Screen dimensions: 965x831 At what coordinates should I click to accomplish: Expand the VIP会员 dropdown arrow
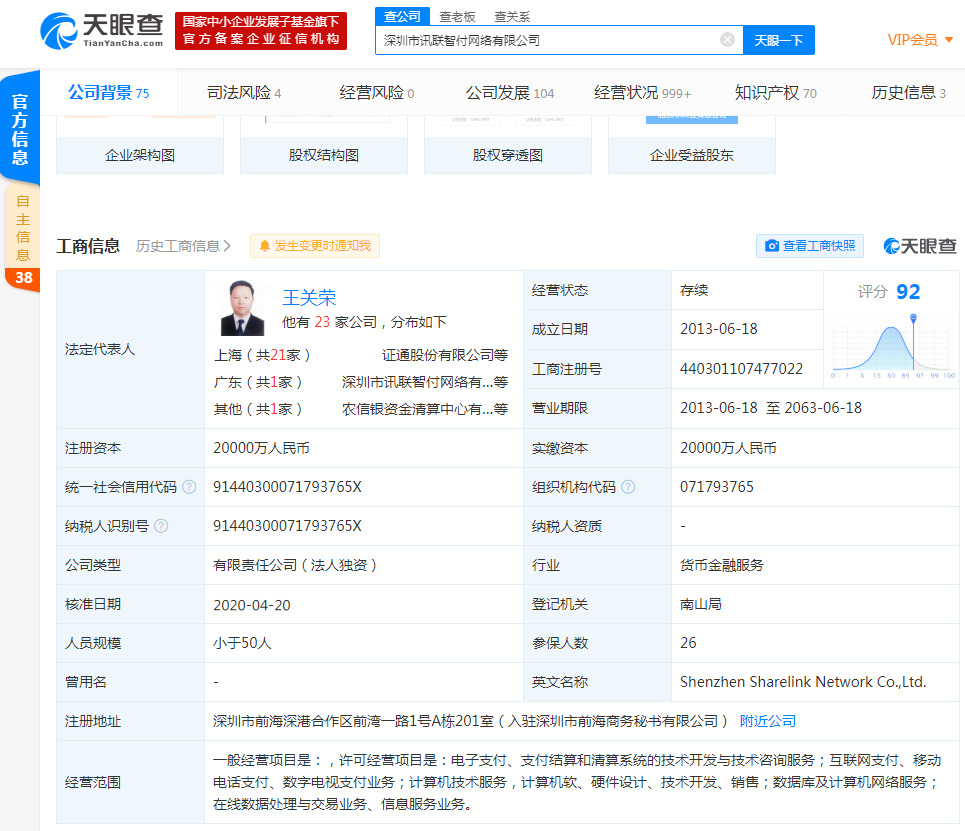click(x=949, y=40)
